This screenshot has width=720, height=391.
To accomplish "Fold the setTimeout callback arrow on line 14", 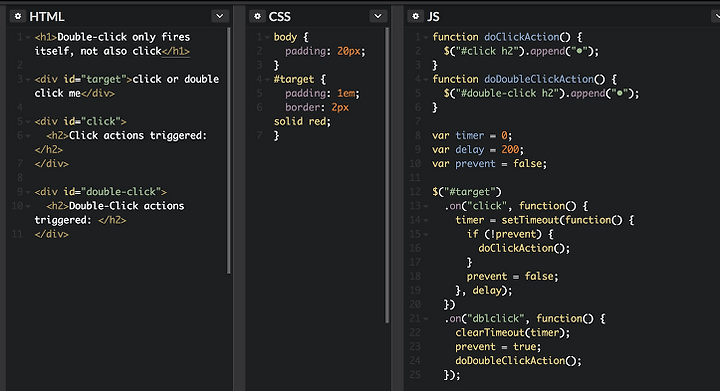I will (x=426, y=220).
